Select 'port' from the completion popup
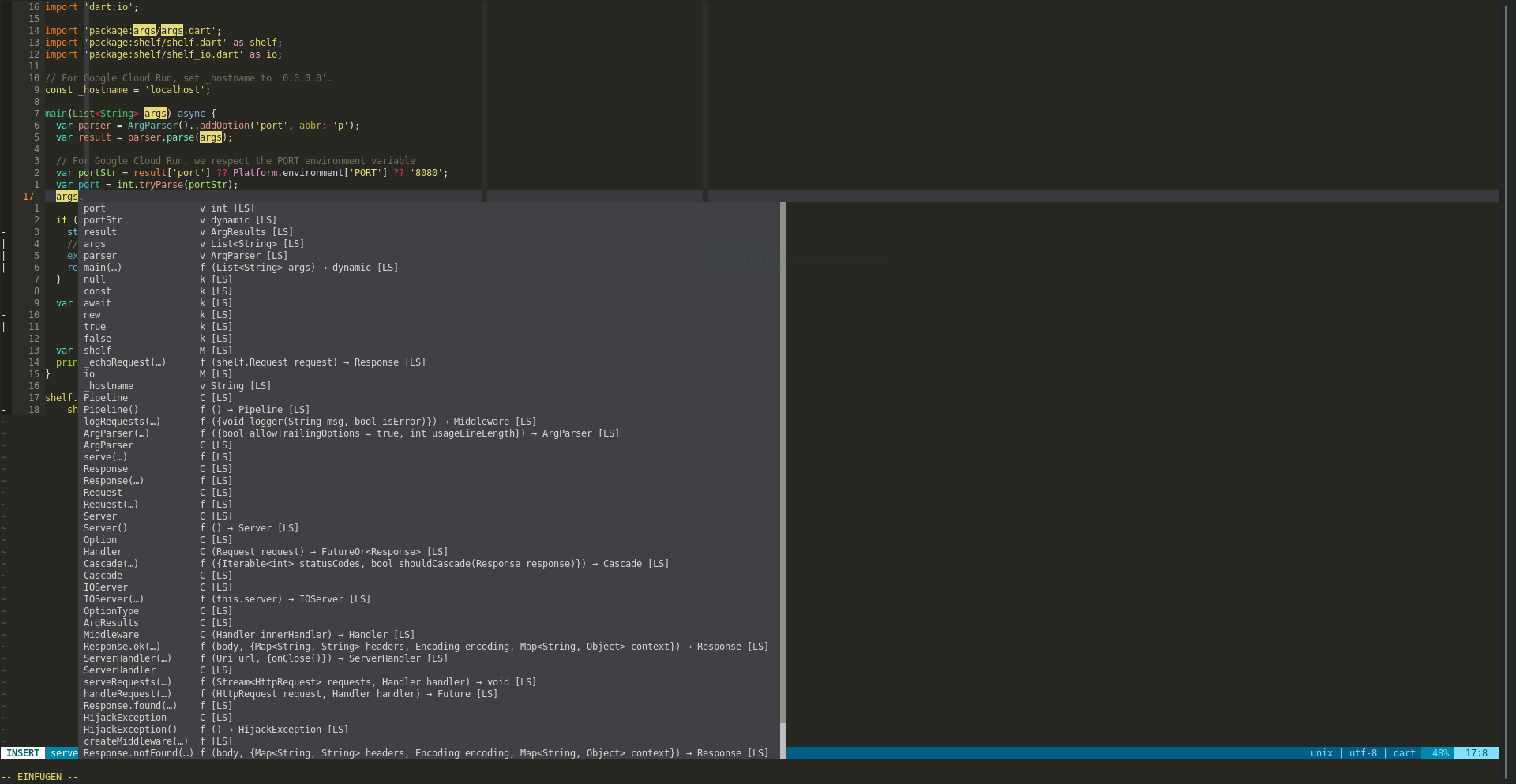This screenshot has height=784, width=1516. pyautogui.click(x=95, y=208)
